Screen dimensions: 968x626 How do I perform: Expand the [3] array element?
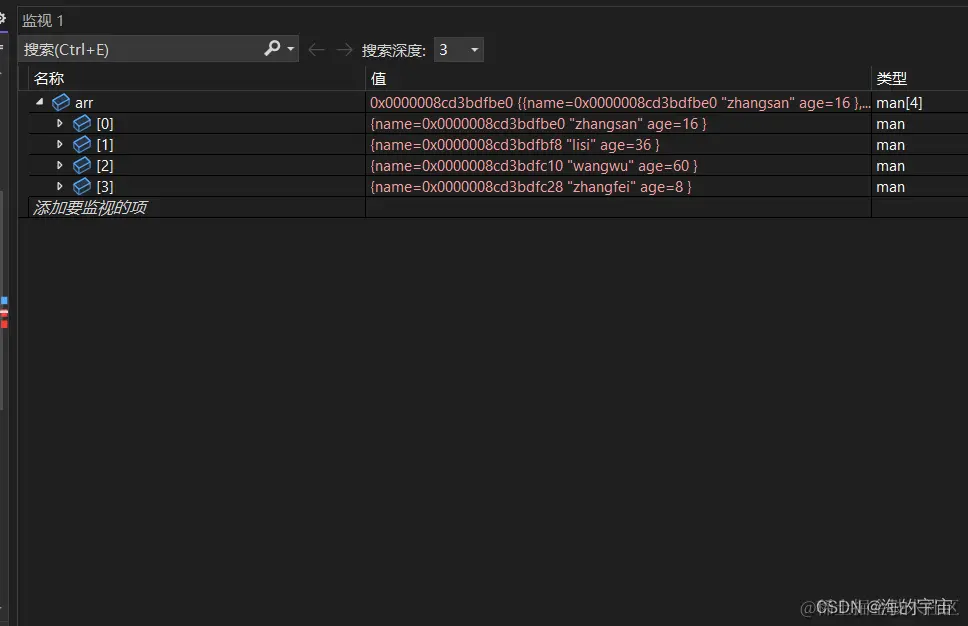60,186
